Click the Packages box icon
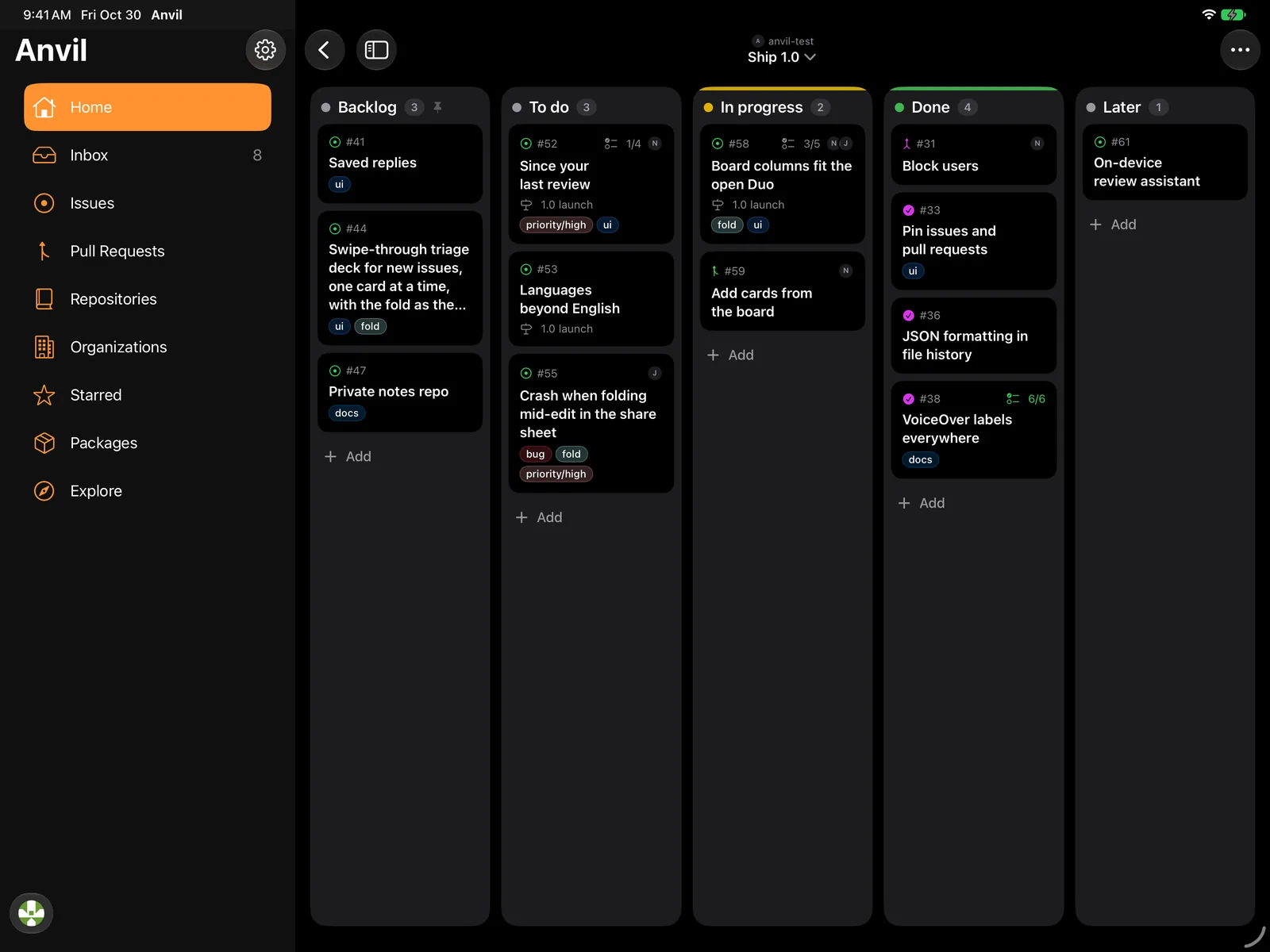This screenshot has height=952, width=1270. (44, 443)
